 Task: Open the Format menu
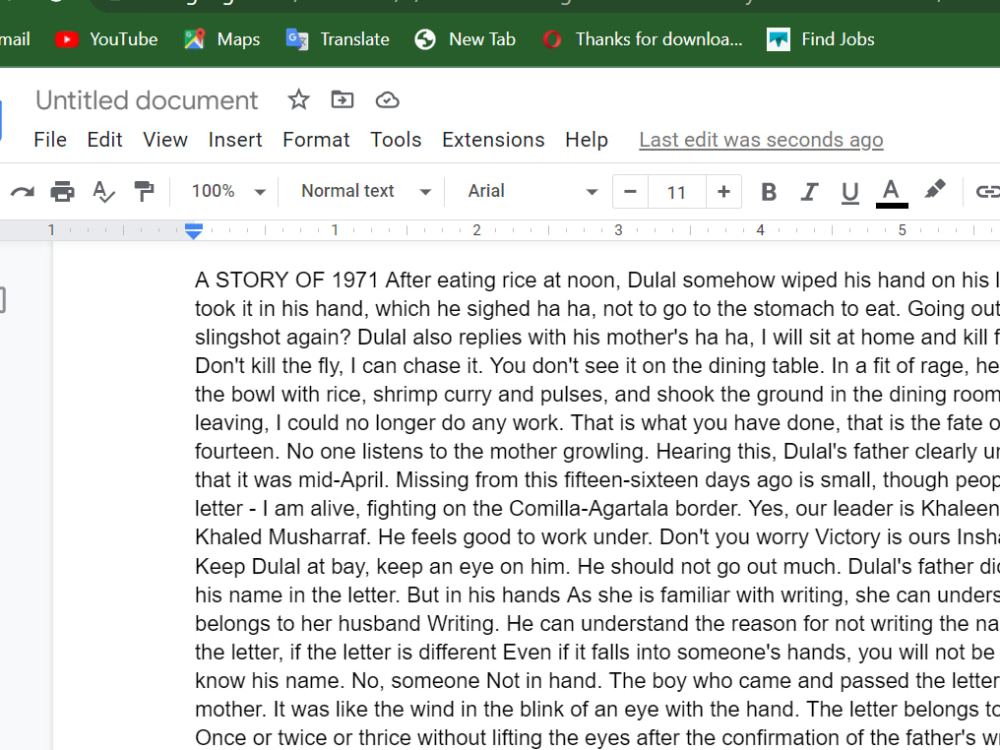pyautogui.click(x=316, y=140)
